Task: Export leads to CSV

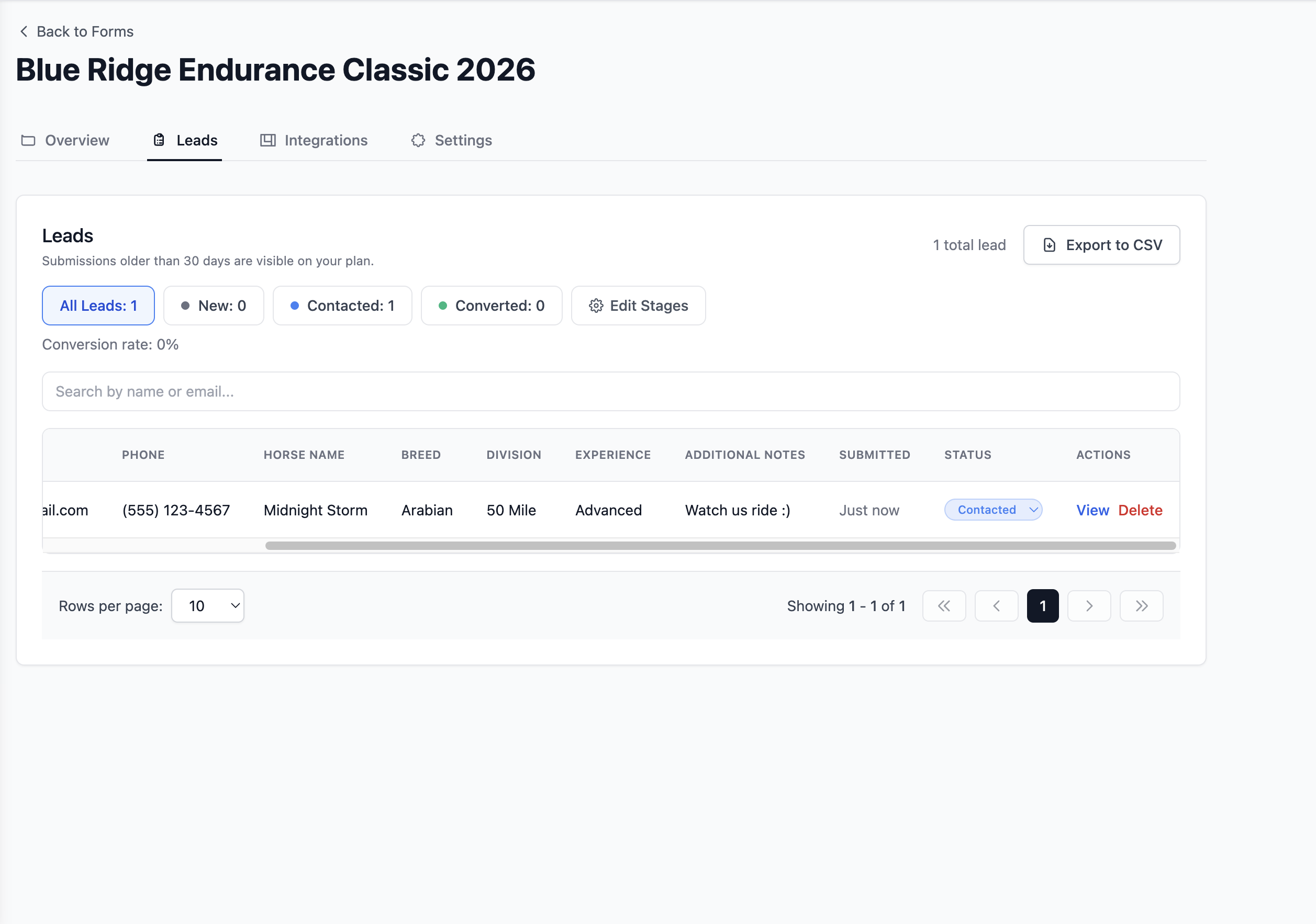Action: point(1101,245)
